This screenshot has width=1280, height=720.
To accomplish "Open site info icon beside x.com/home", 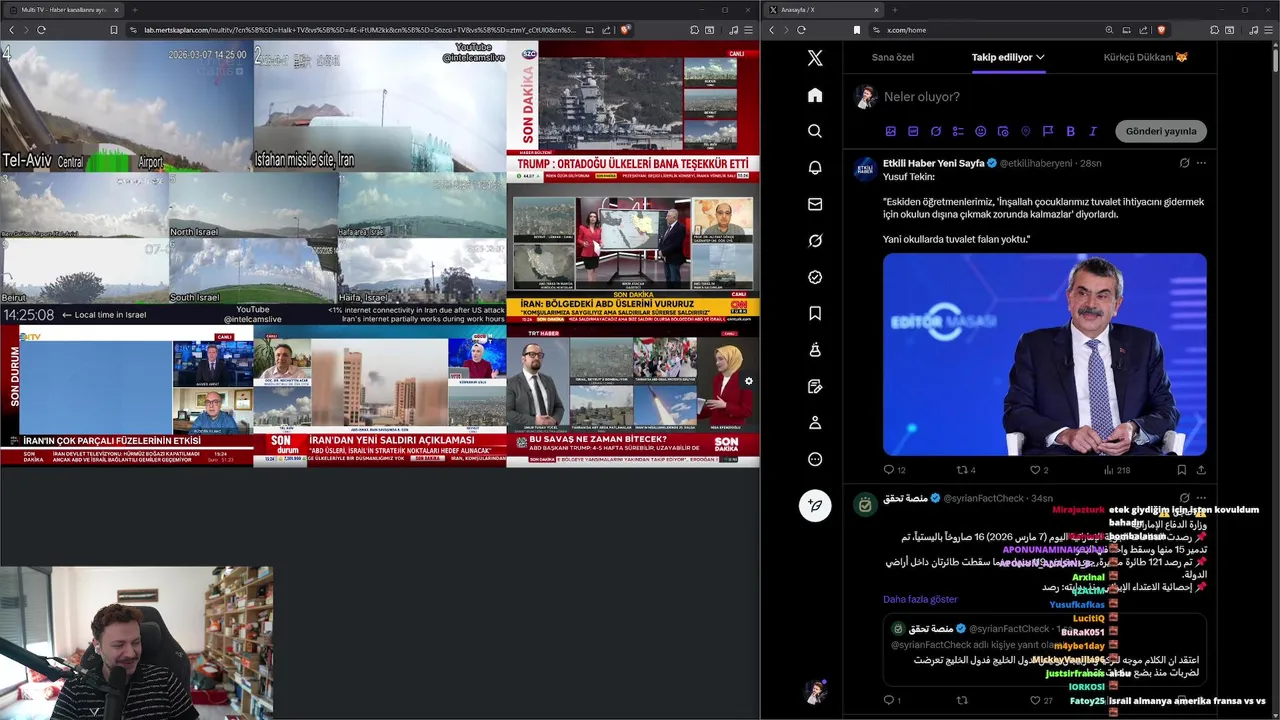I will coord(876,30).
